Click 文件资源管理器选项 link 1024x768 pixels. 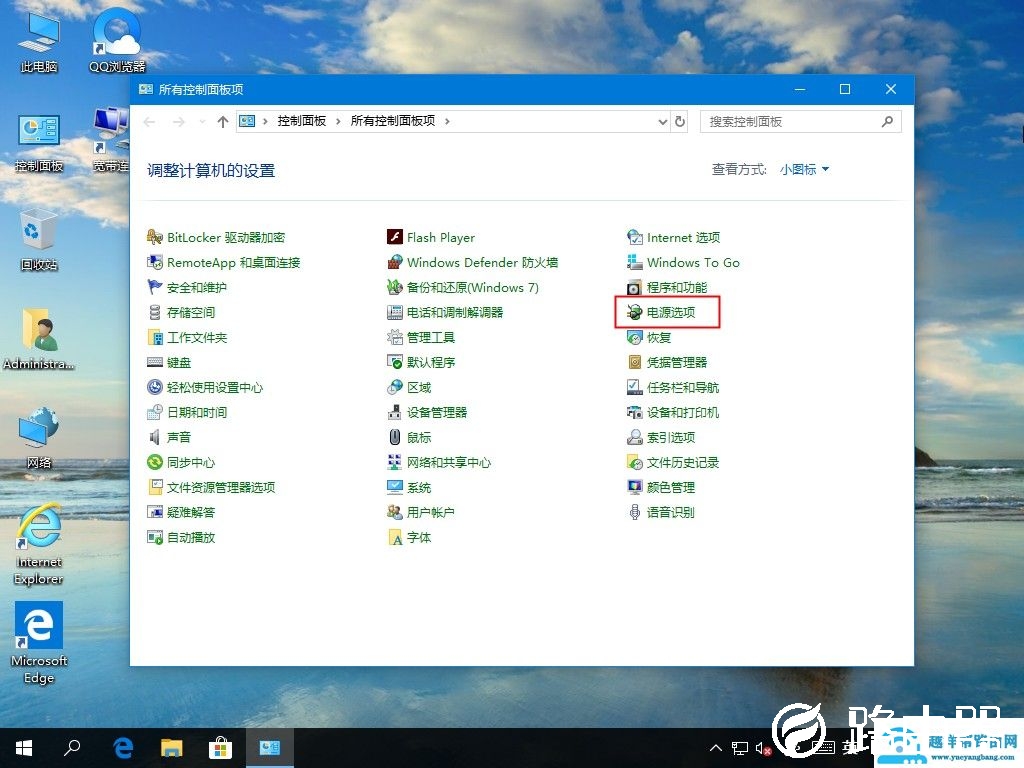[221, 487]
